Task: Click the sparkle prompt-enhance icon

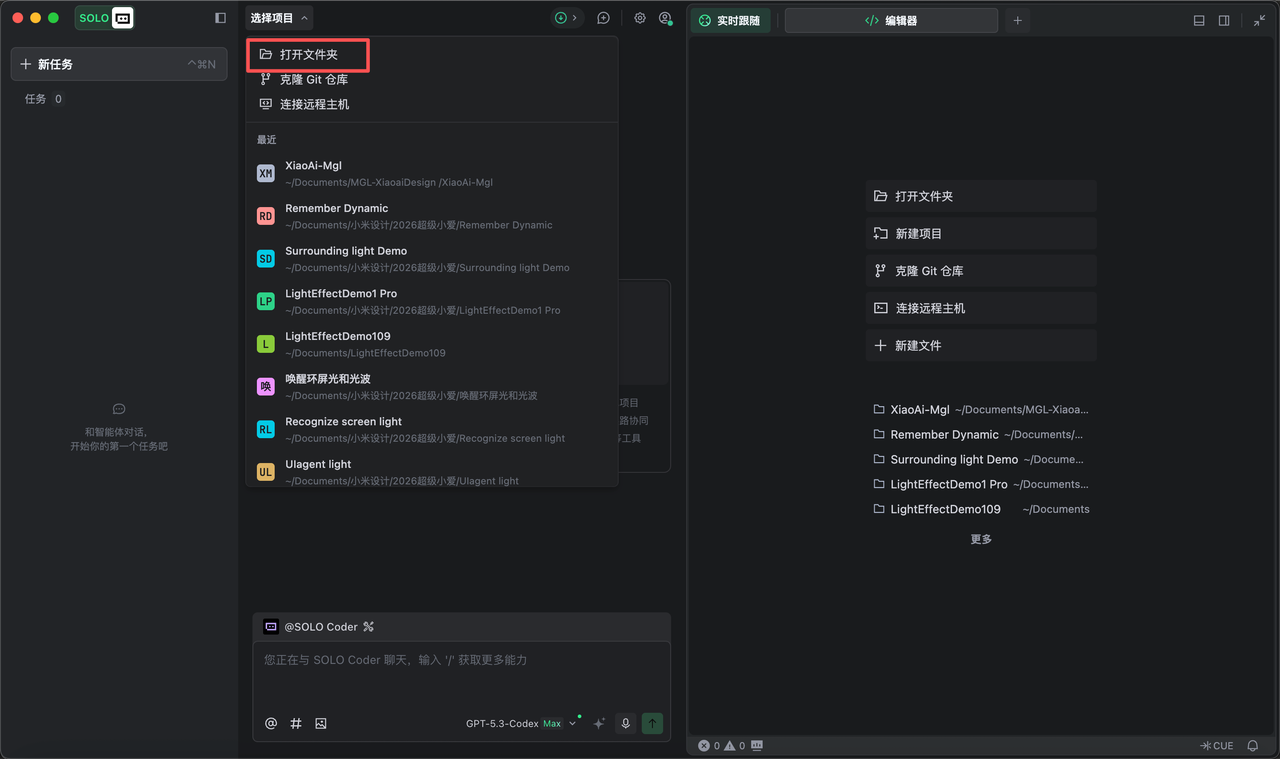Action: pos(599,723)
